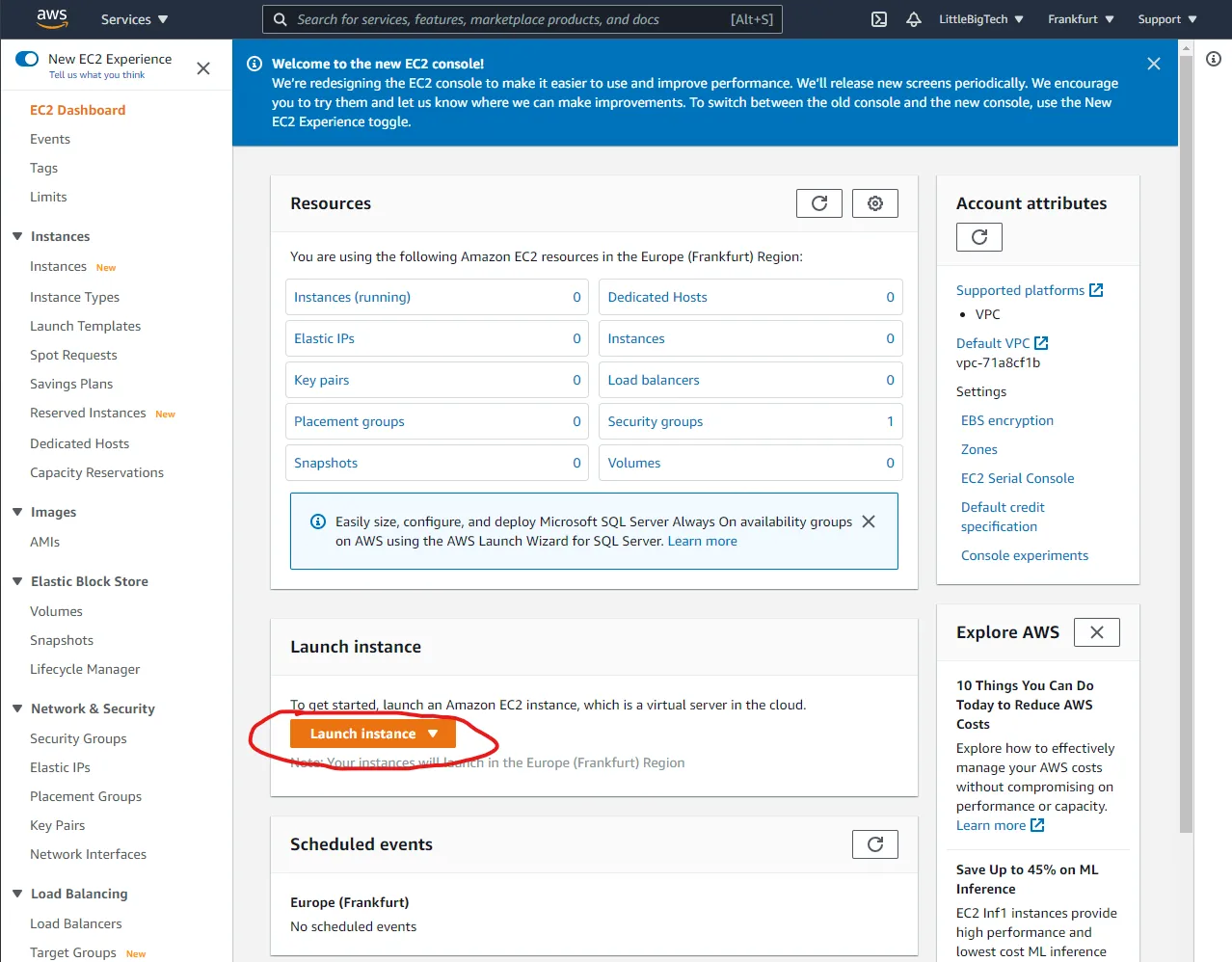The width and height of the screenshot is (1232, 962).
Task: Open the Frankfurt region selector
Action: coord(1081,19)
